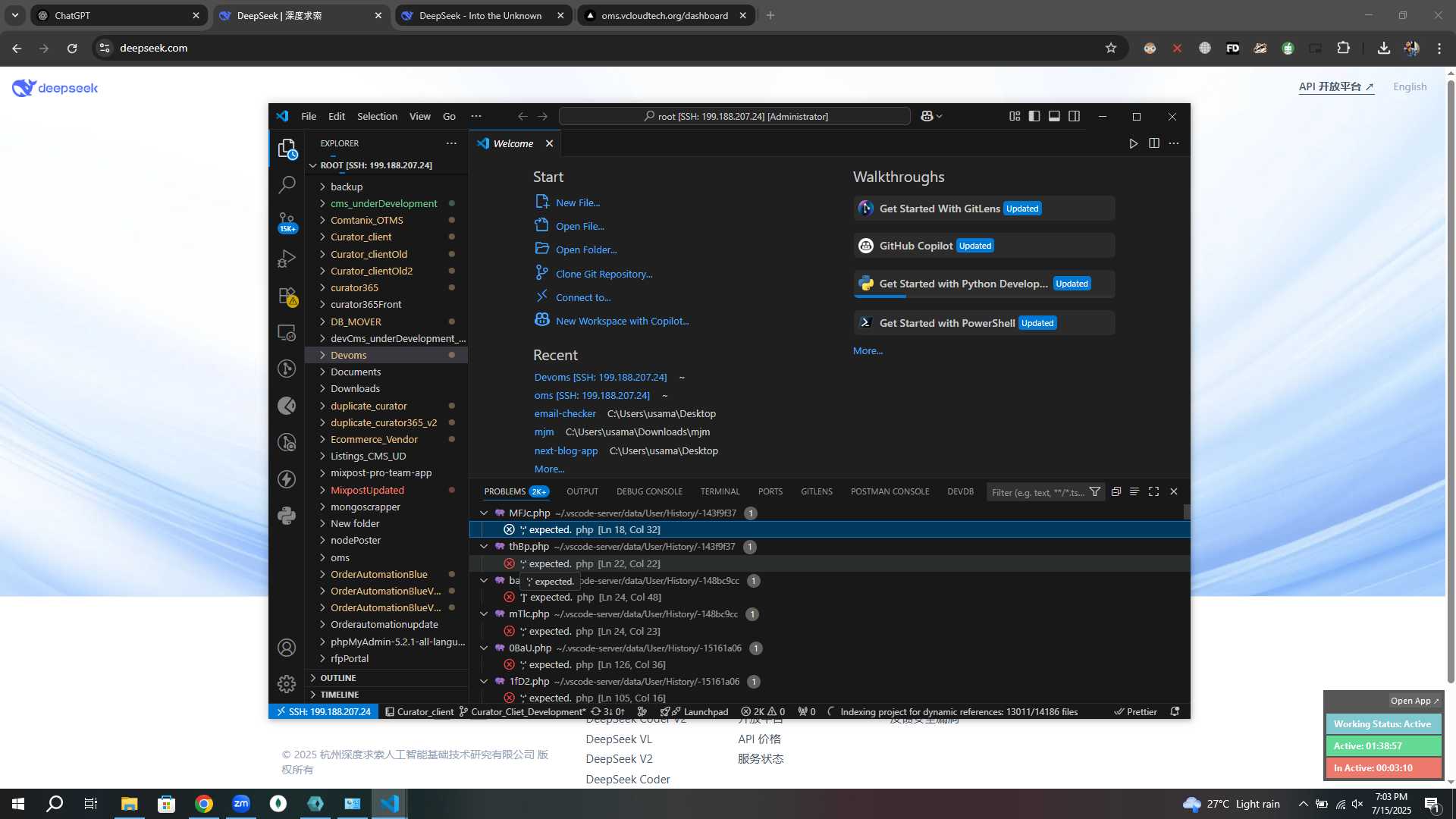Open the Manage gear icon

[287, 684]
